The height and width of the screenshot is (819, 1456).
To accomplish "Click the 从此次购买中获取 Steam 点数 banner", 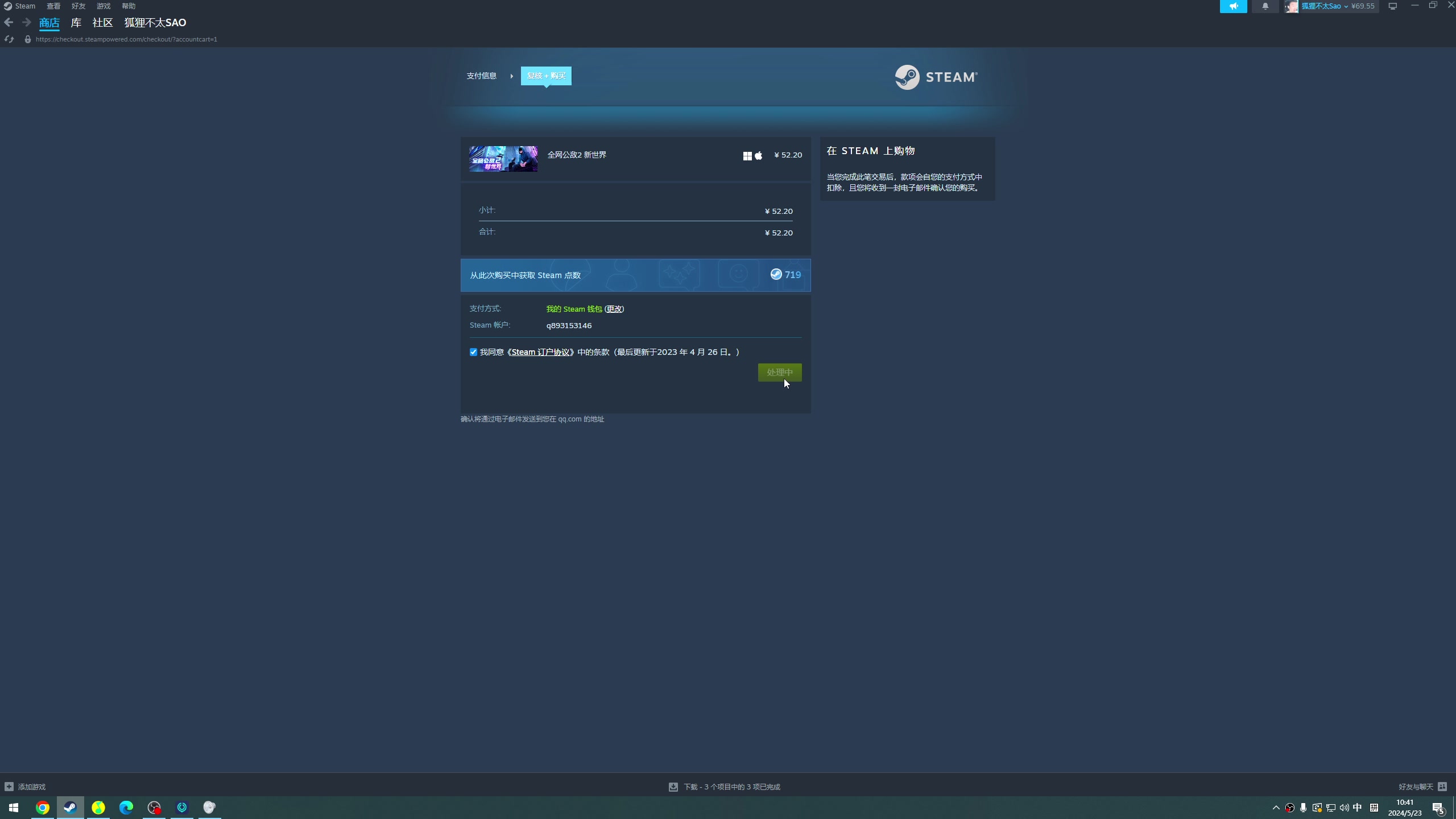I will tap(635, 275).
